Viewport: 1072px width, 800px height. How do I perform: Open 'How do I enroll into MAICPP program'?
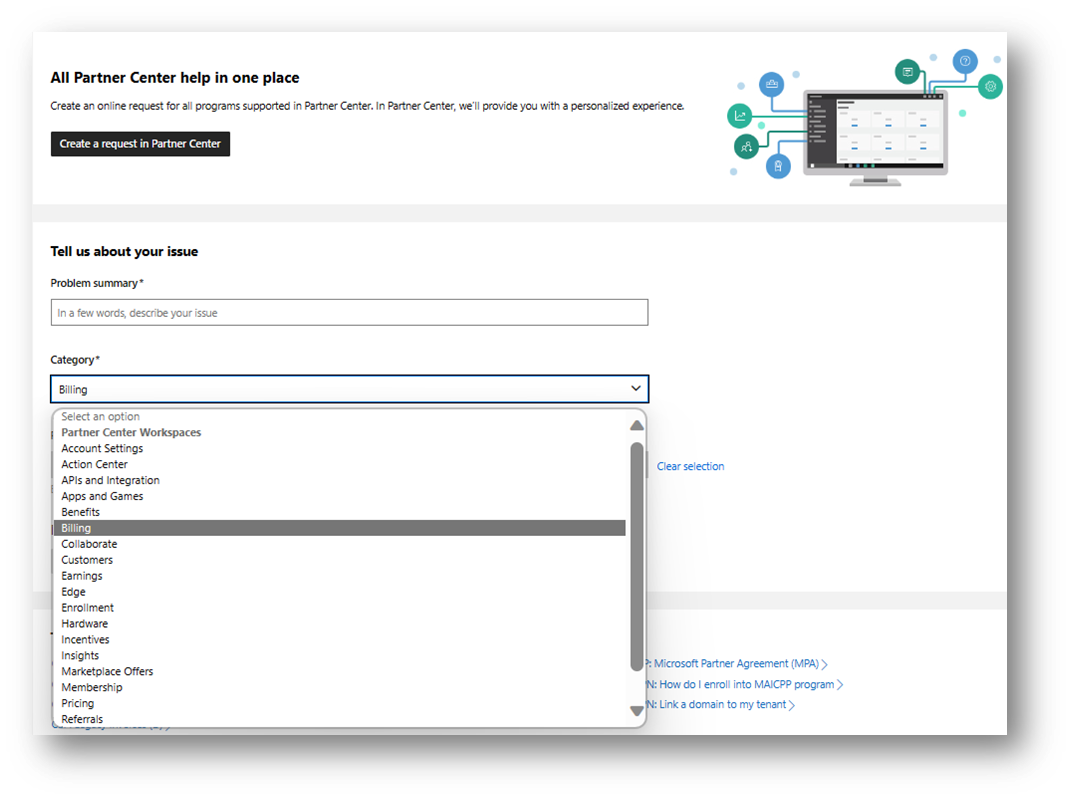[x=742, y=684]
